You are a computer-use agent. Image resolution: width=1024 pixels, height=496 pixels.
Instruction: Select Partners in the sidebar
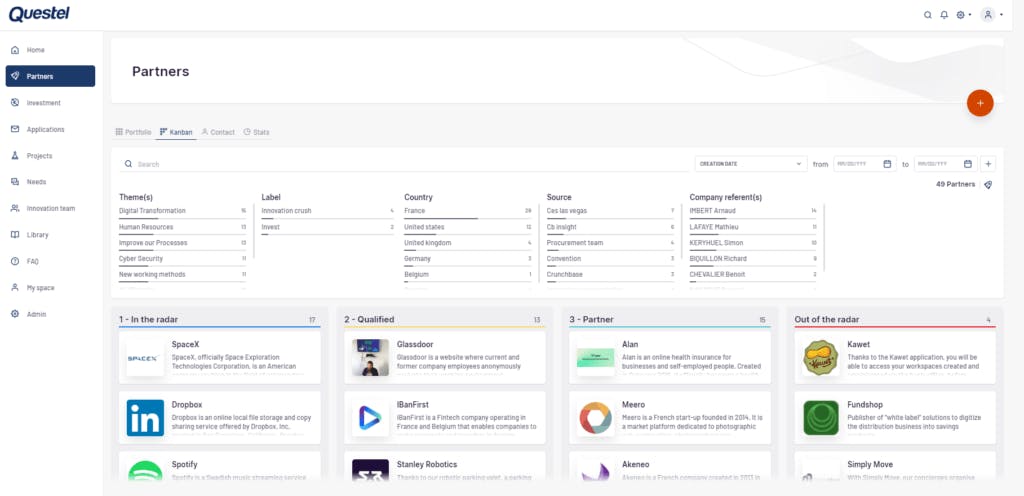pyautogui.click(x=50, y=76)
